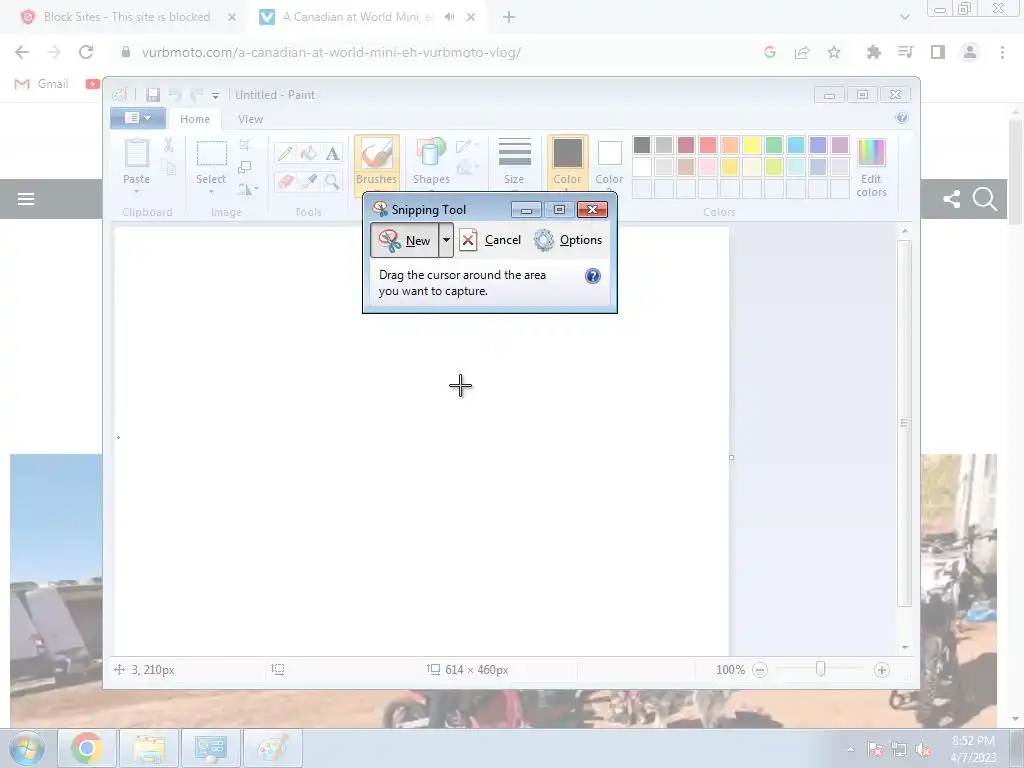Switch to Block Sites browser tab
This screenshot has height=768, width=1024.
click(x=127, y=17)
